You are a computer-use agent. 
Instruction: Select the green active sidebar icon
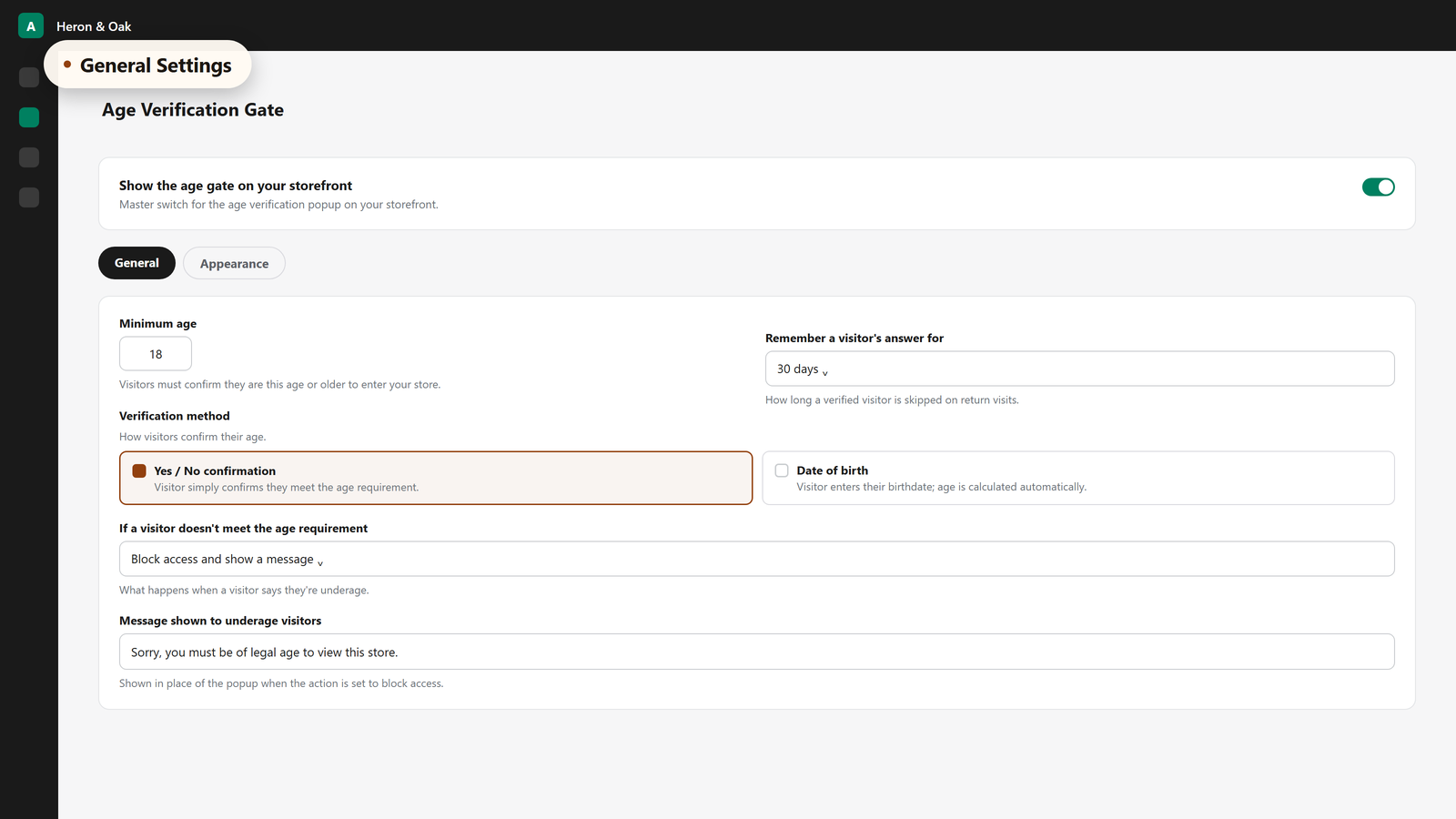(29, 117)
